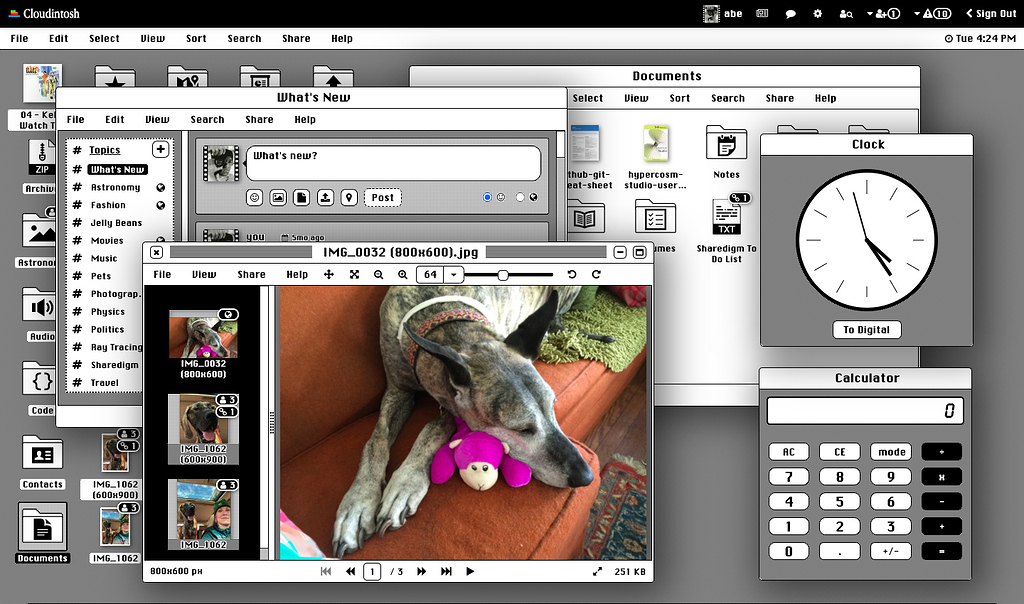Open the Search menu in What's New window

pos(208,119)
